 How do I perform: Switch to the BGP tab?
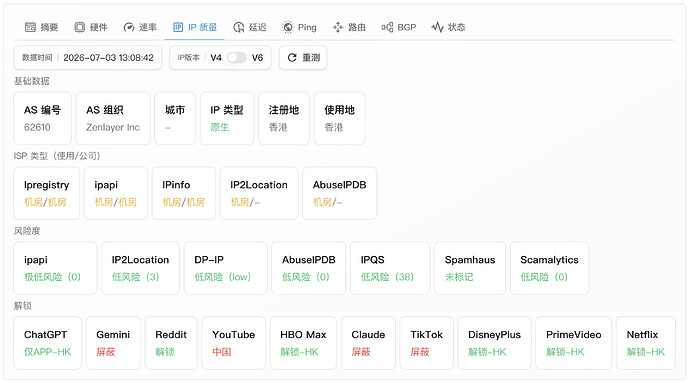[399, 27]
